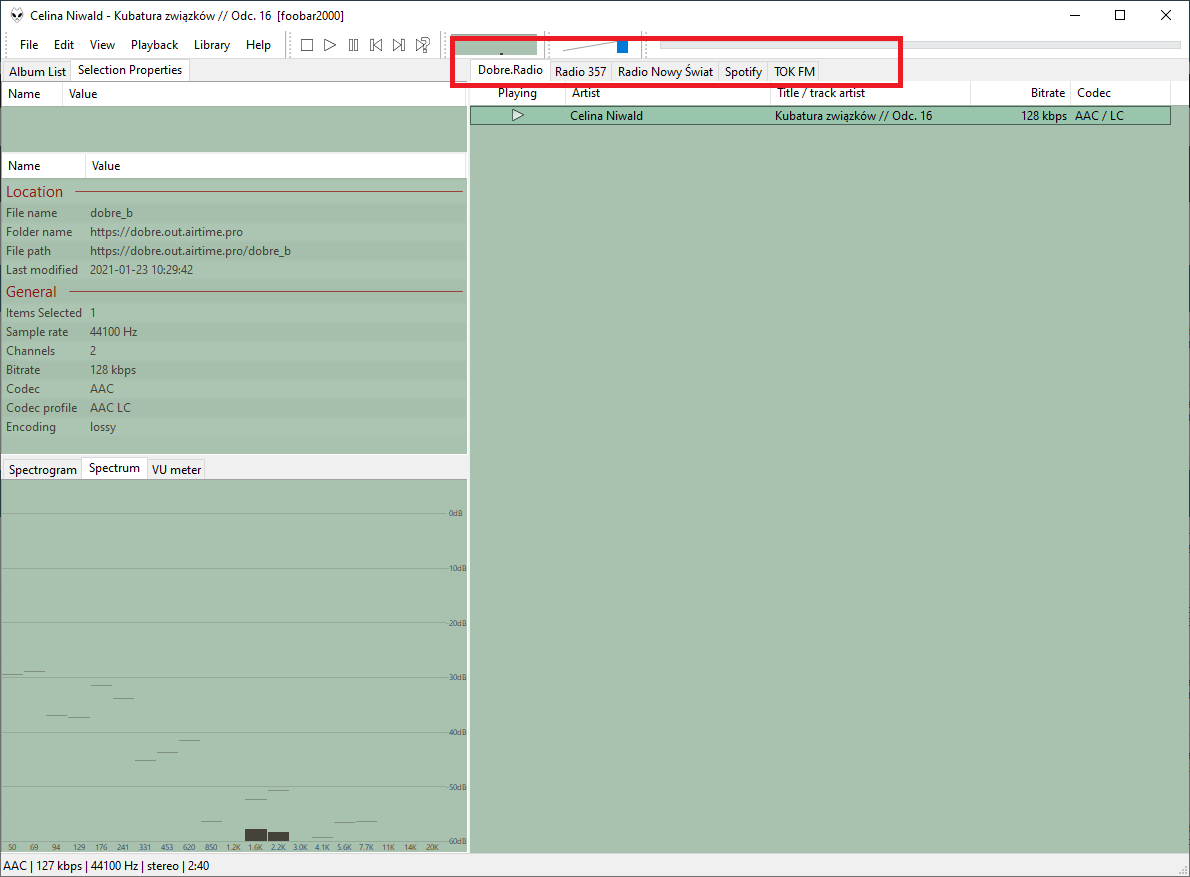
Task: Click the status bar playback info text
Action: pos(106,866)
